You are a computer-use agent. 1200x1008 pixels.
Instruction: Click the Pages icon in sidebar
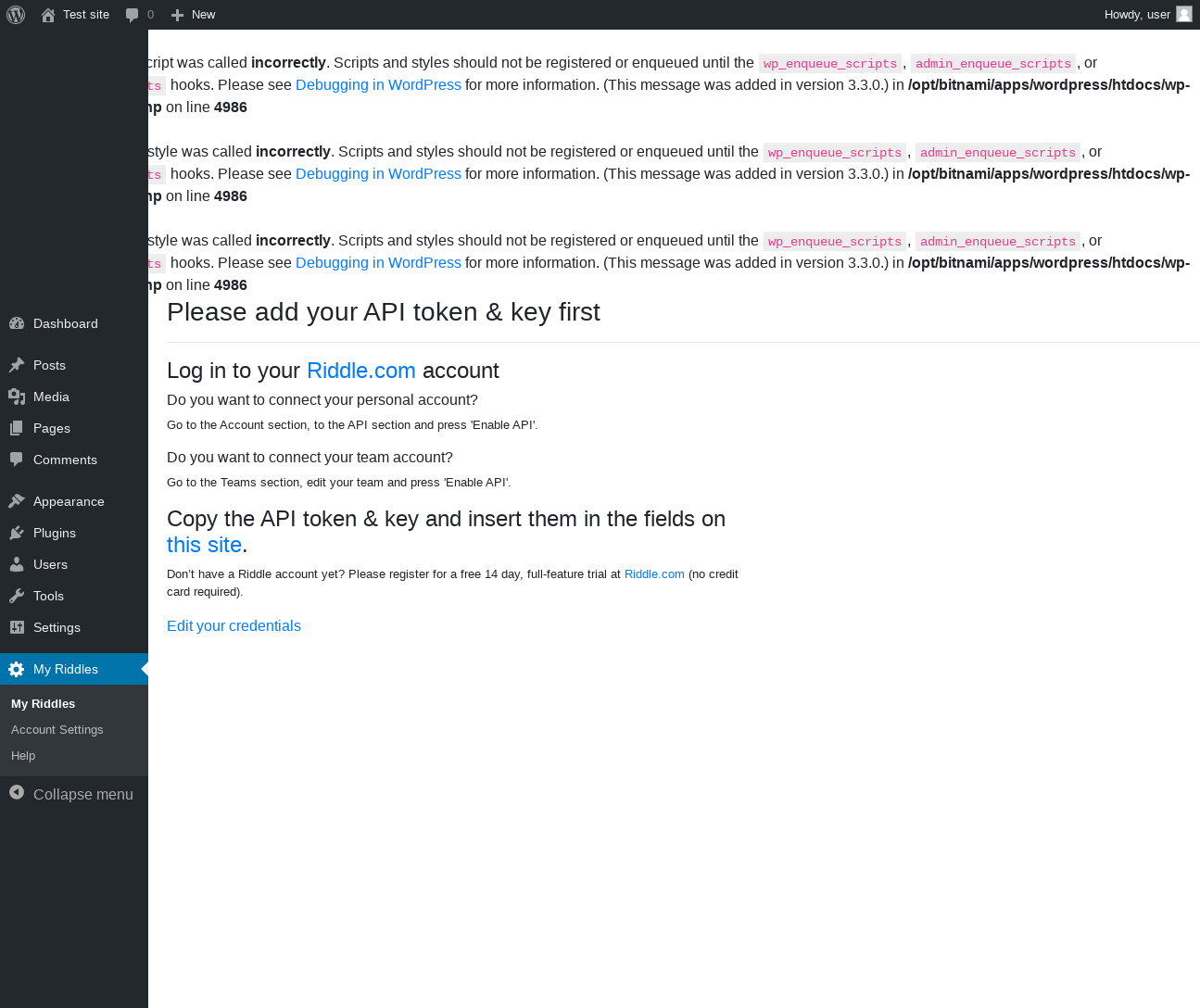[17, 428]
